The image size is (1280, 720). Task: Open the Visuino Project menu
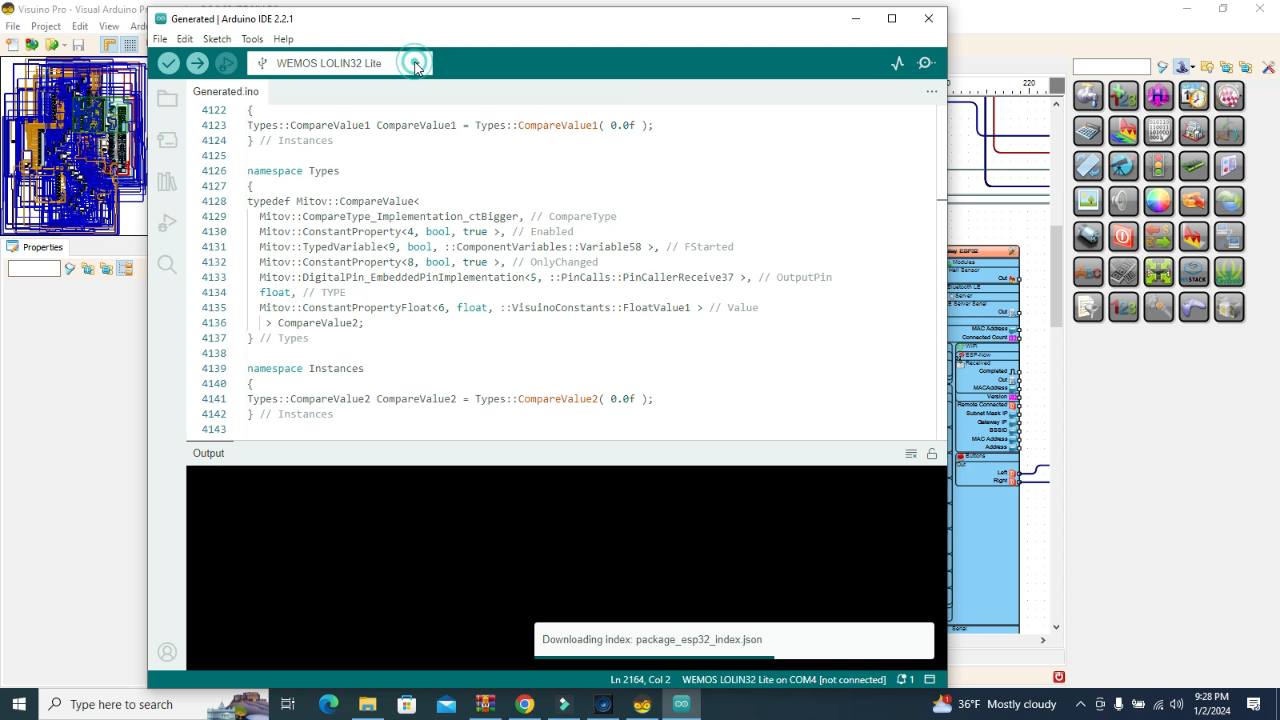pyautogui.click(x=46, y=26)
